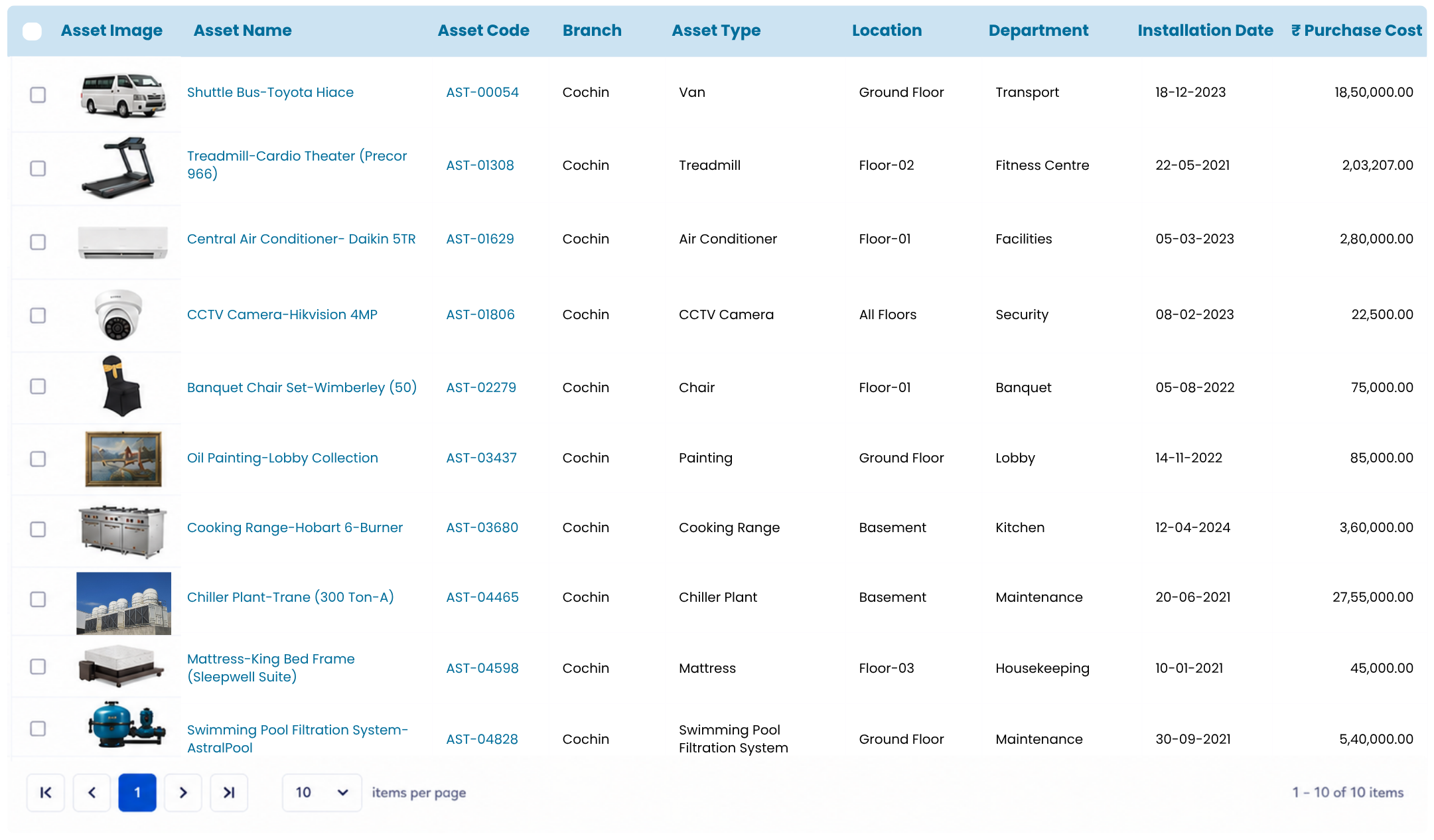Open Banquet Chair Set-Wimberley link
Screen dimensions: 1434x840
302,387
